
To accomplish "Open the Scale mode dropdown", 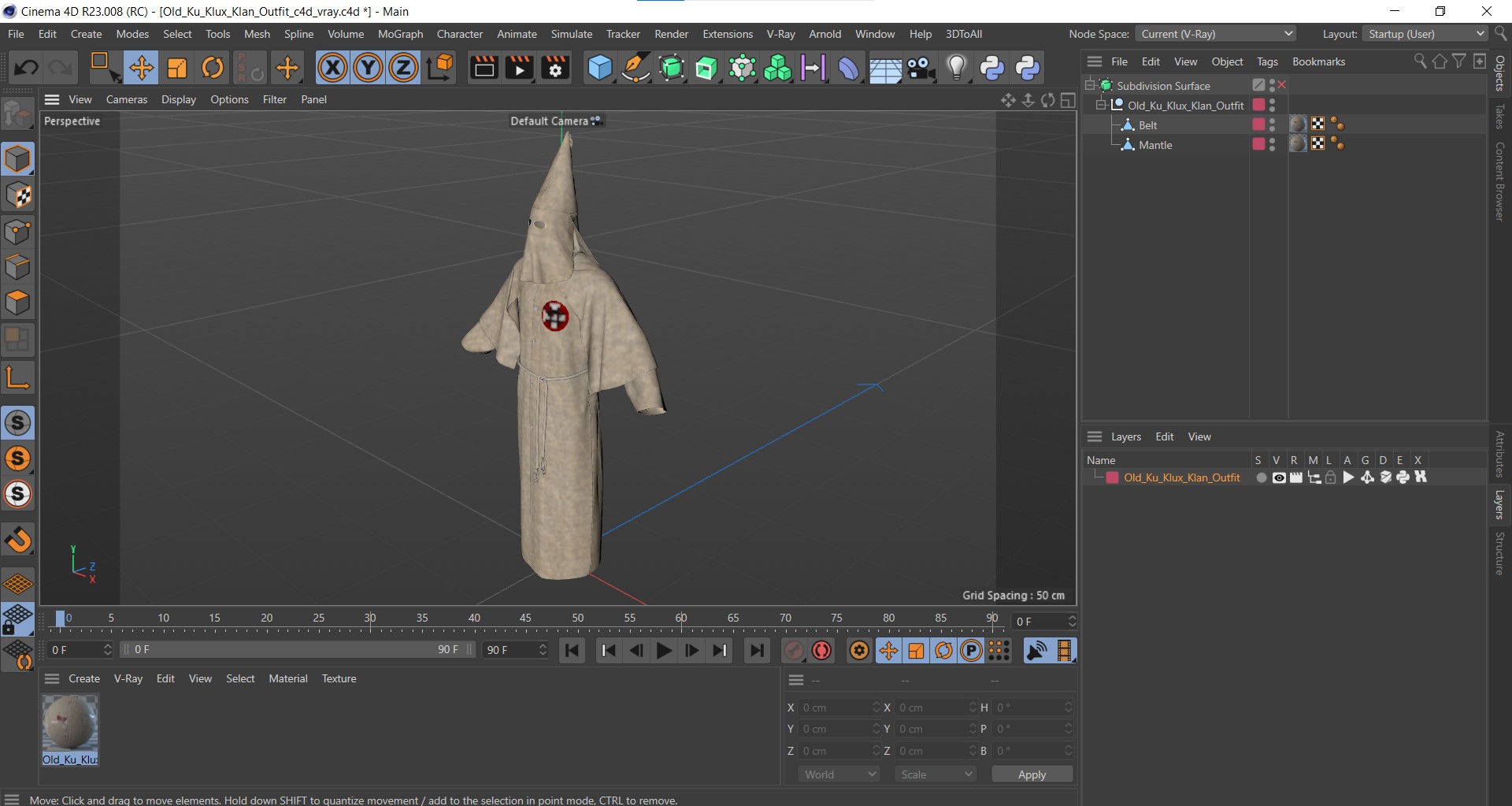I will point(936,774).
